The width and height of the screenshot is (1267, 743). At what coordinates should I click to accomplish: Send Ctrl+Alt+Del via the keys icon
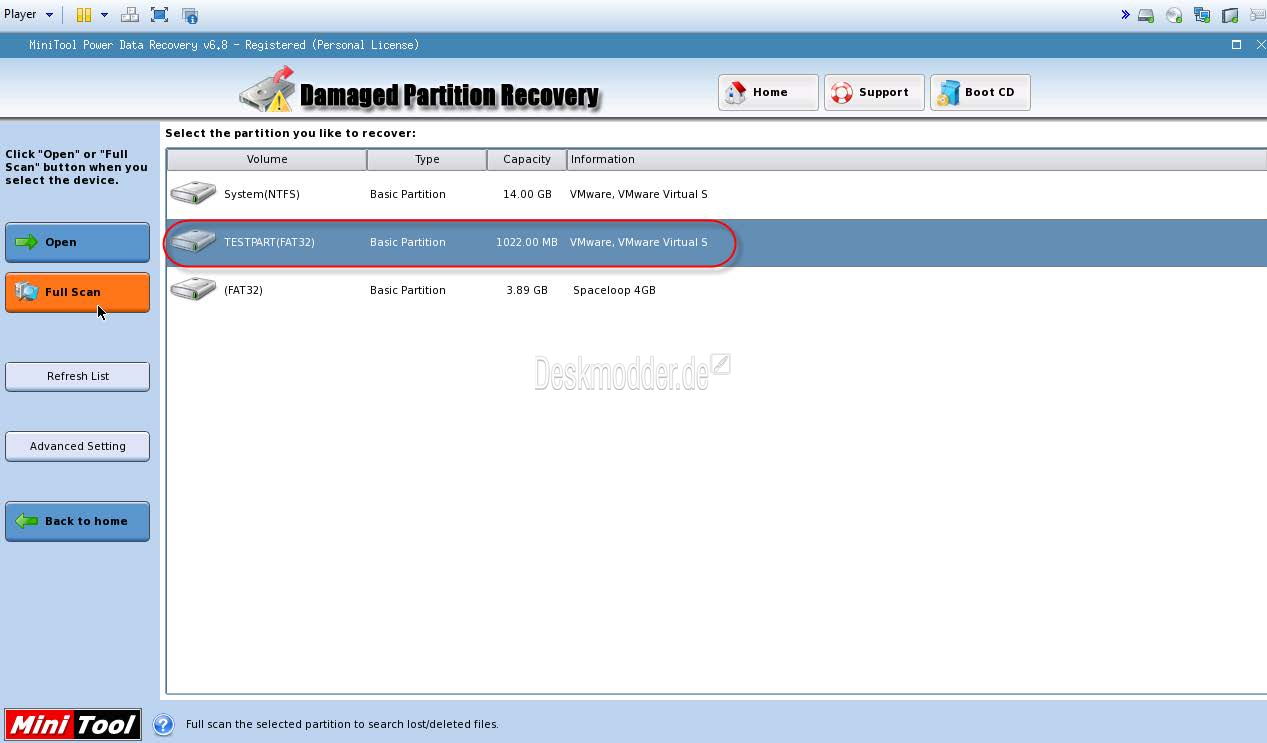[130, 15]
